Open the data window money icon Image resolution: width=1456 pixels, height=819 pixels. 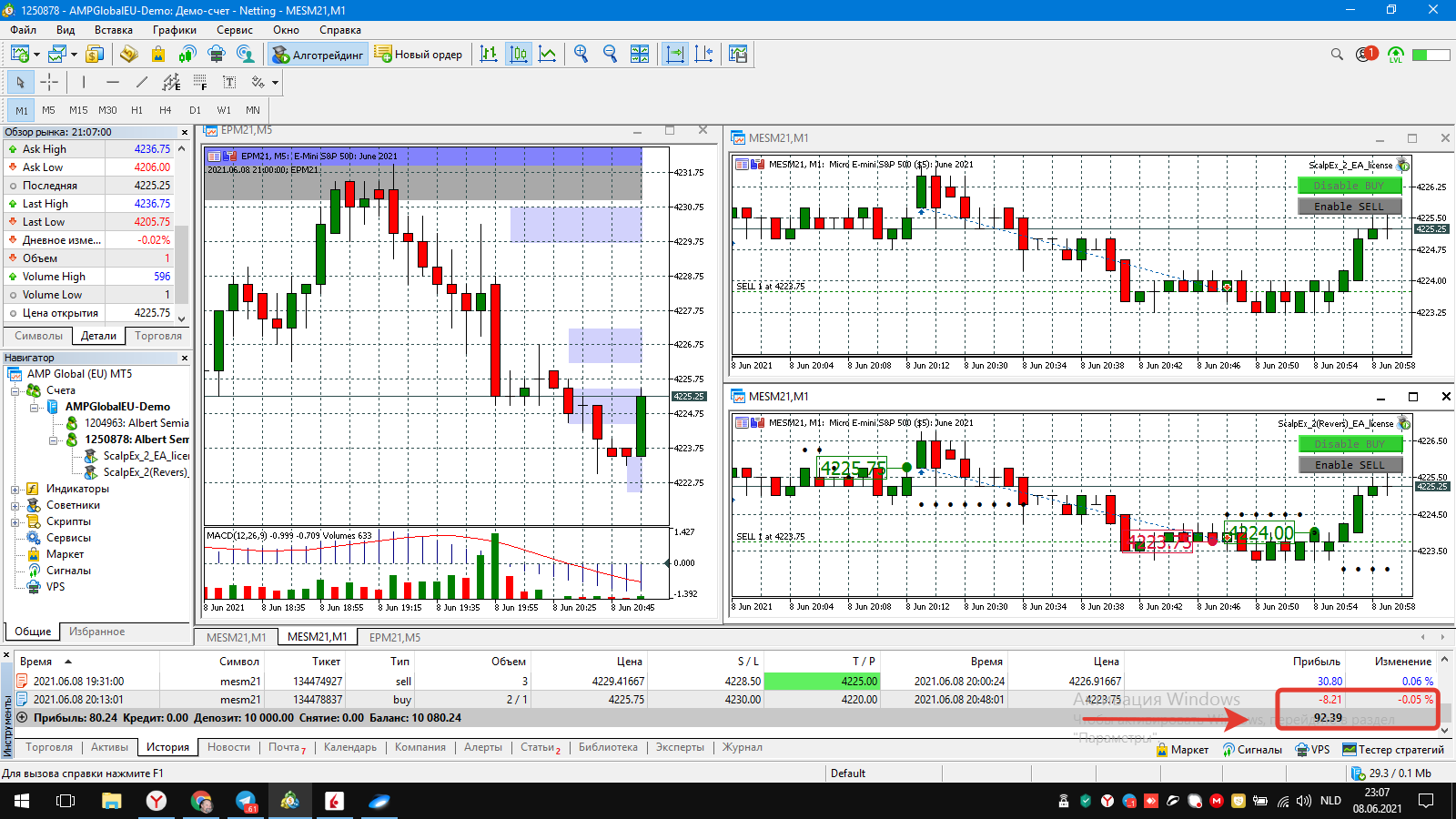95,55
